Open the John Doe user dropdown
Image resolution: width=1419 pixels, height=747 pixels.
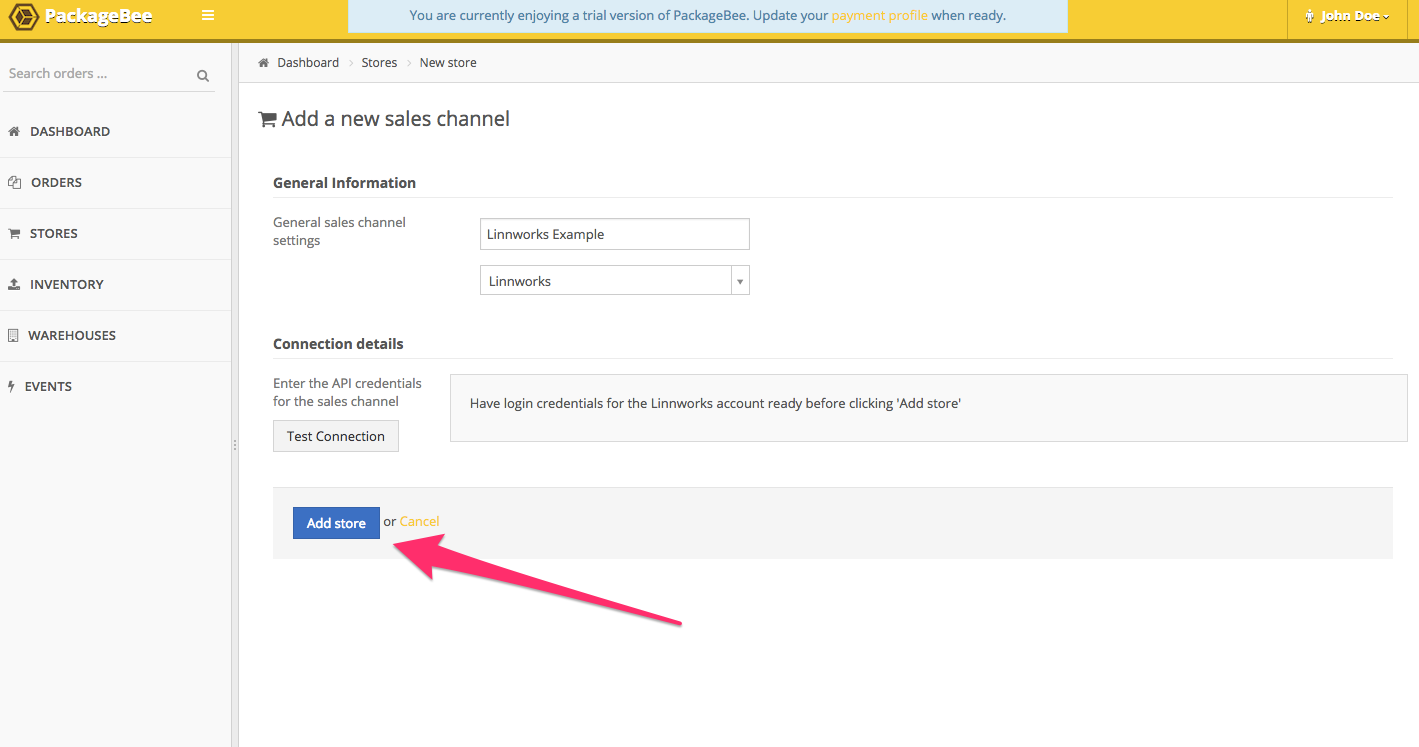(1347, 16)
